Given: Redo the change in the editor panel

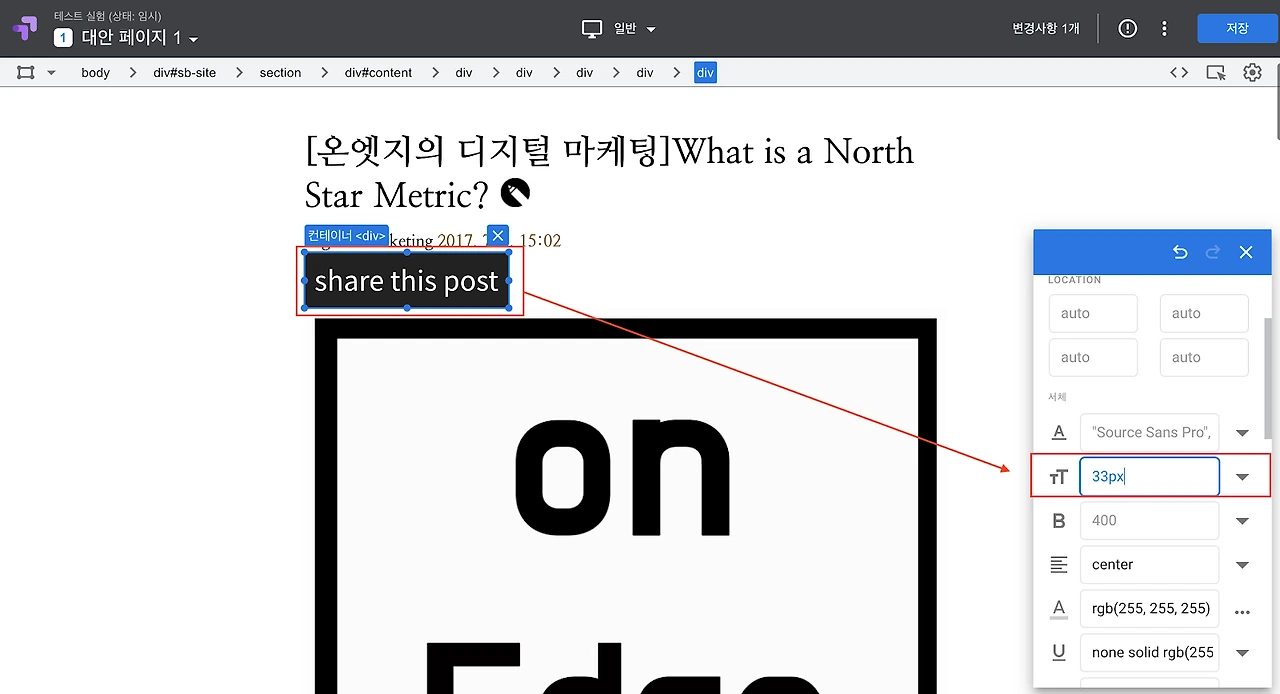Looking at the screenshot, I should point(1213,252).
